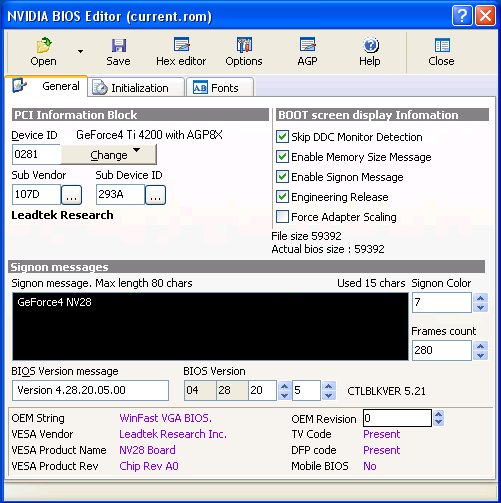Uncheck Skip DDC Monitor Detection
Image resolution: width=501 pixels, height=503 pixels.
[x=282, y=137]
